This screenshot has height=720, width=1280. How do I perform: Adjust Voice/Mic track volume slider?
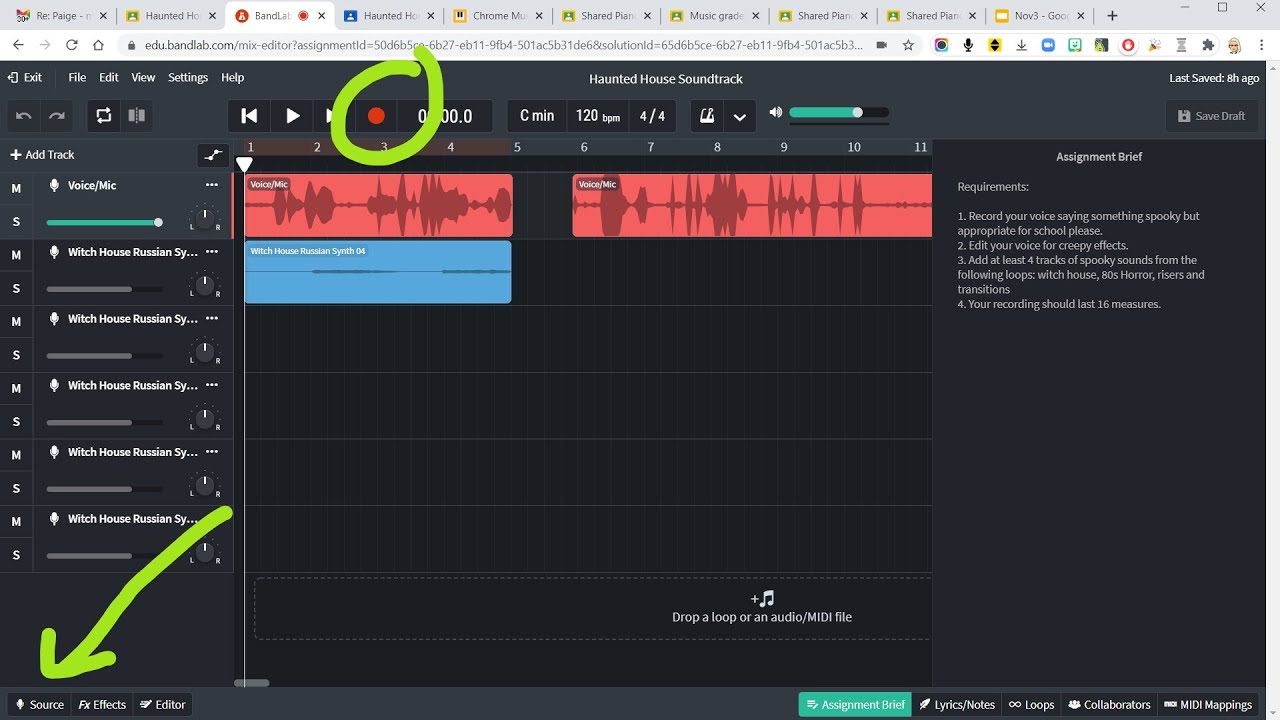click(x=104, y=222)
